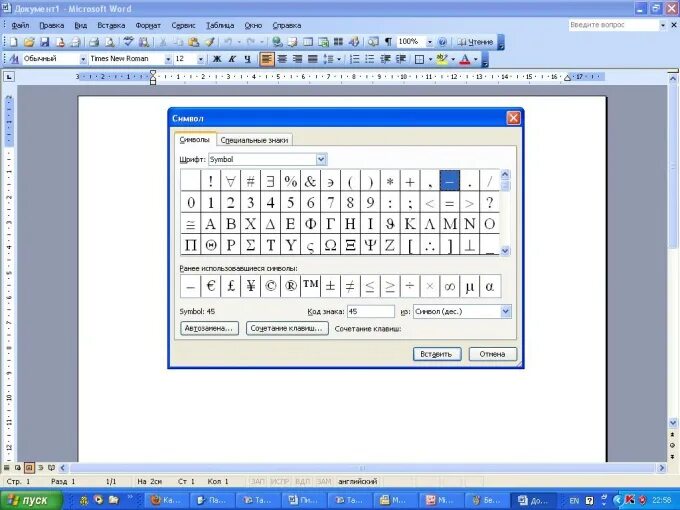Open the highlight color dropdown arrow
The image size is (680, 510).
point(453,59)
